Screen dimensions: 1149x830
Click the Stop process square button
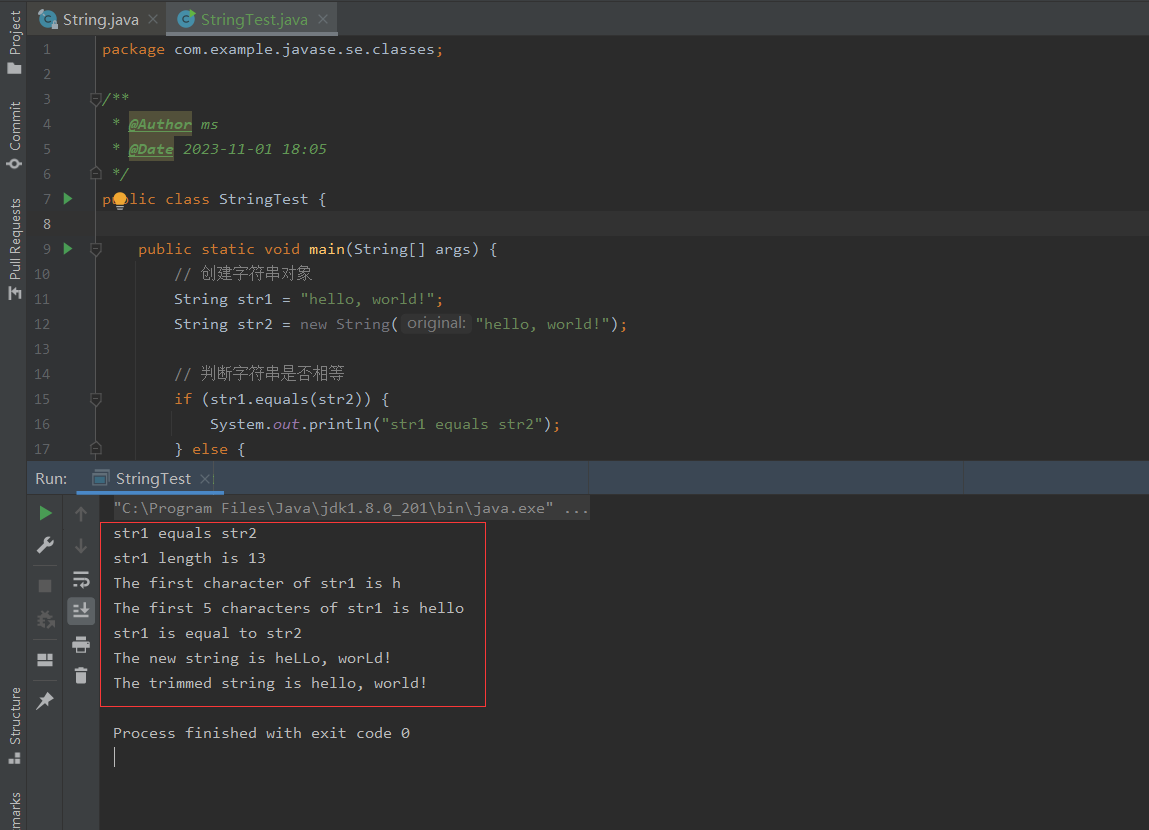pyautogui.click(x=45, y=586)
